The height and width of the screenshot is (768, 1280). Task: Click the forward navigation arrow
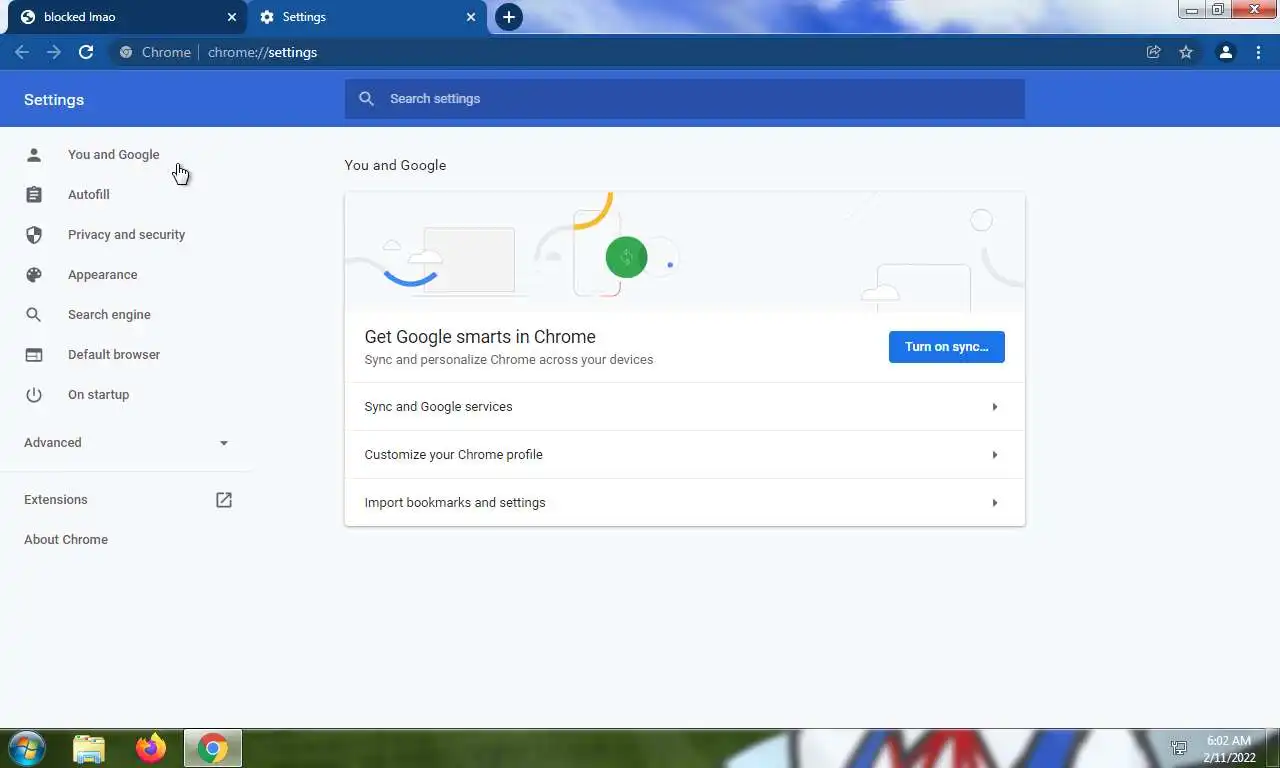tap(54, 52)
